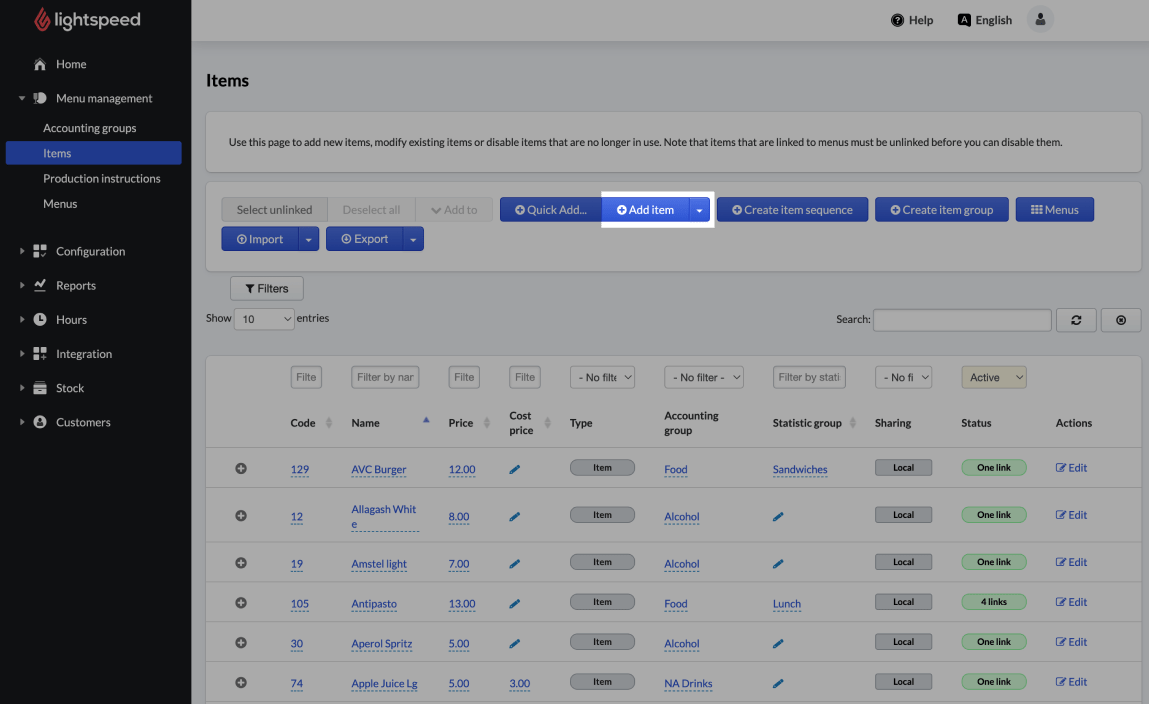Click the Help question mark icon
This screenshot has height=704, width=1149.
coord(897,20)
